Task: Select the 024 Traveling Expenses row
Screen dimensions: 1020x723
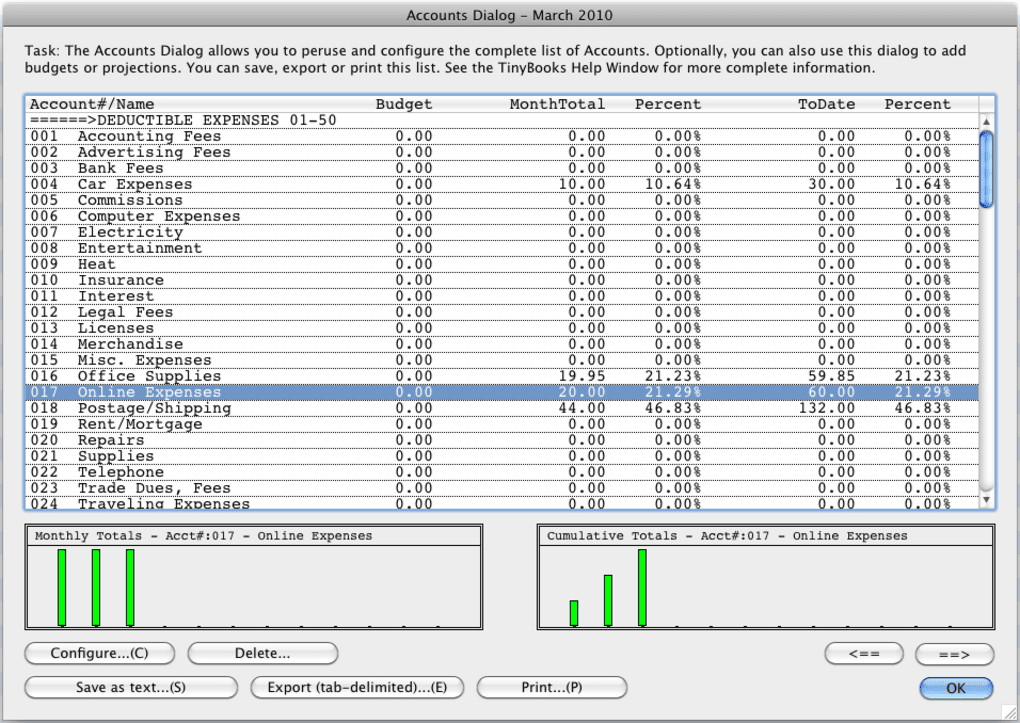Action: tap(502, 503)
